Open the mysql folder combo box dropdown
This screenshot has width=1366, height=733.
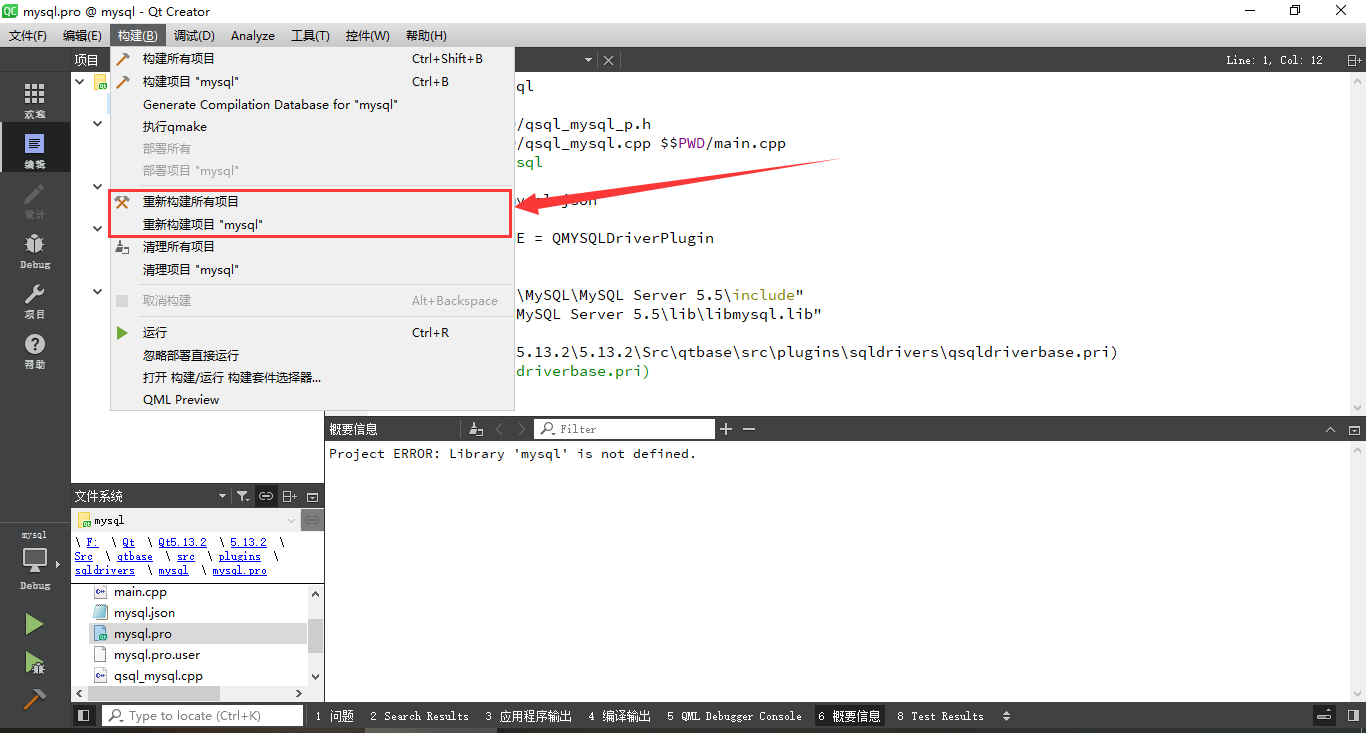290,519
